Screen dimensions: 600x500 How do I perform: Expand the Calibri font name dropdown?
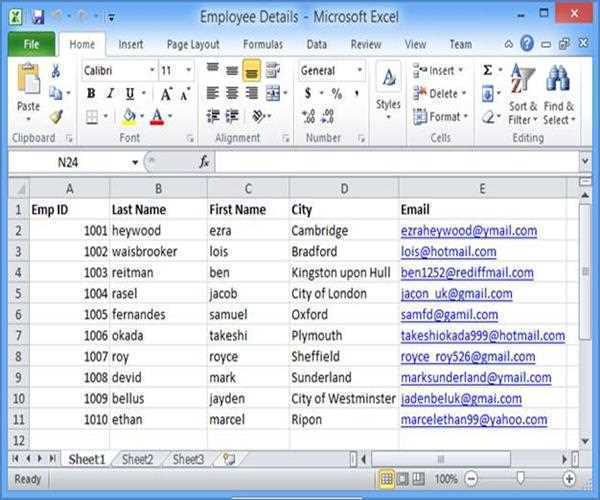click(x=152, y=71)
